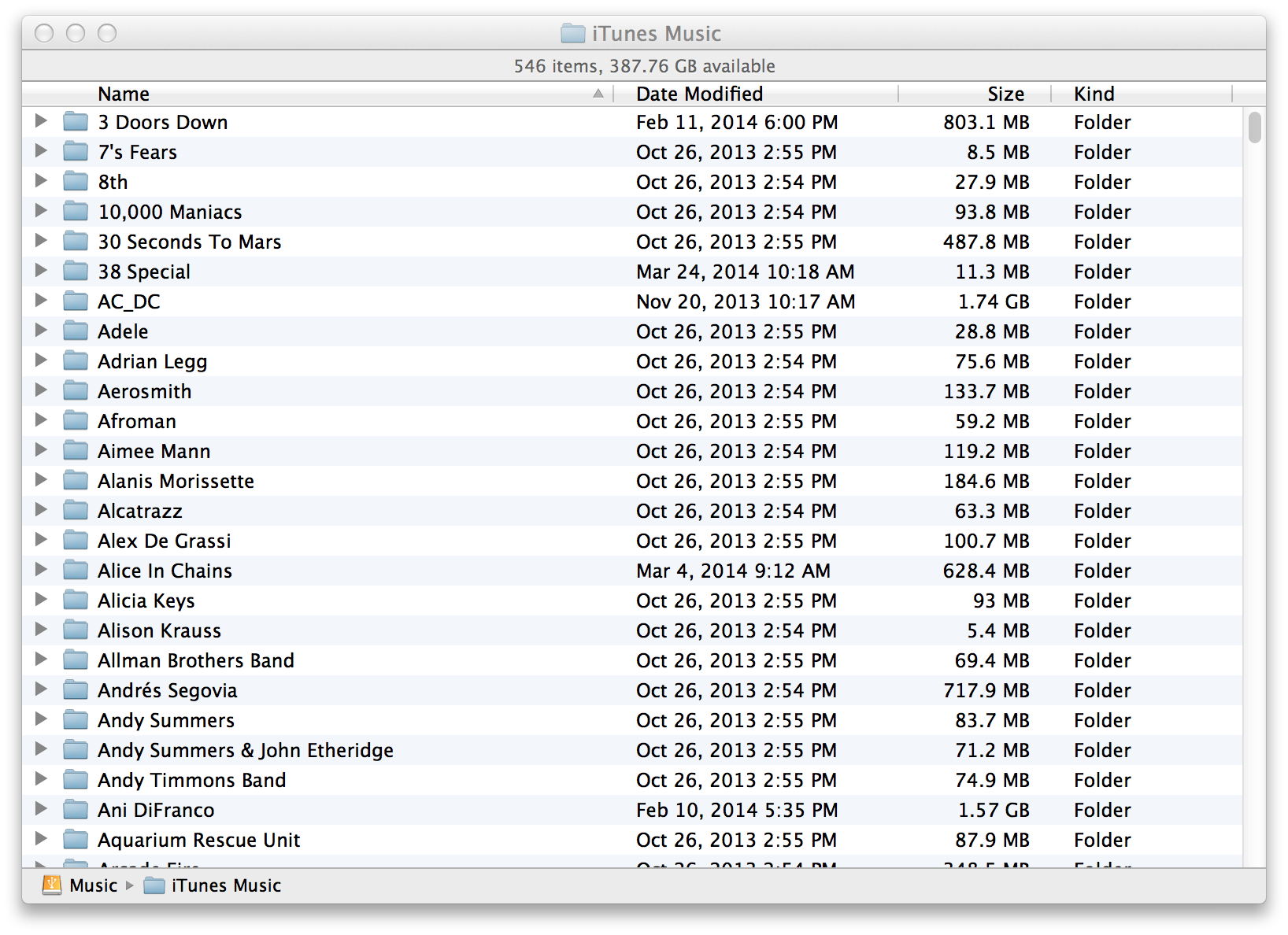Click the 38 Special folder icon
This screenshot has width=1288, height=935.
76,272
